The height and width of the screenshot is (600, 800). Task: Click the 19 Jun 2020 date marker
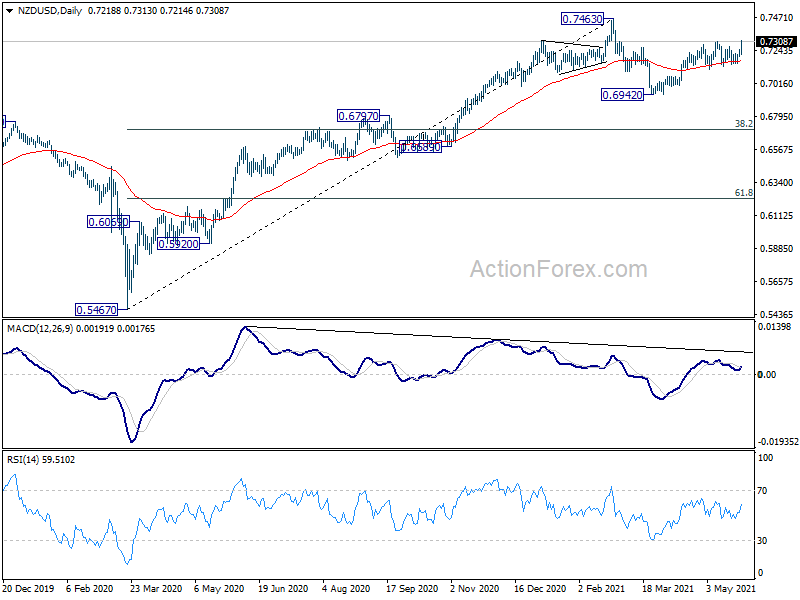point(283,588)
